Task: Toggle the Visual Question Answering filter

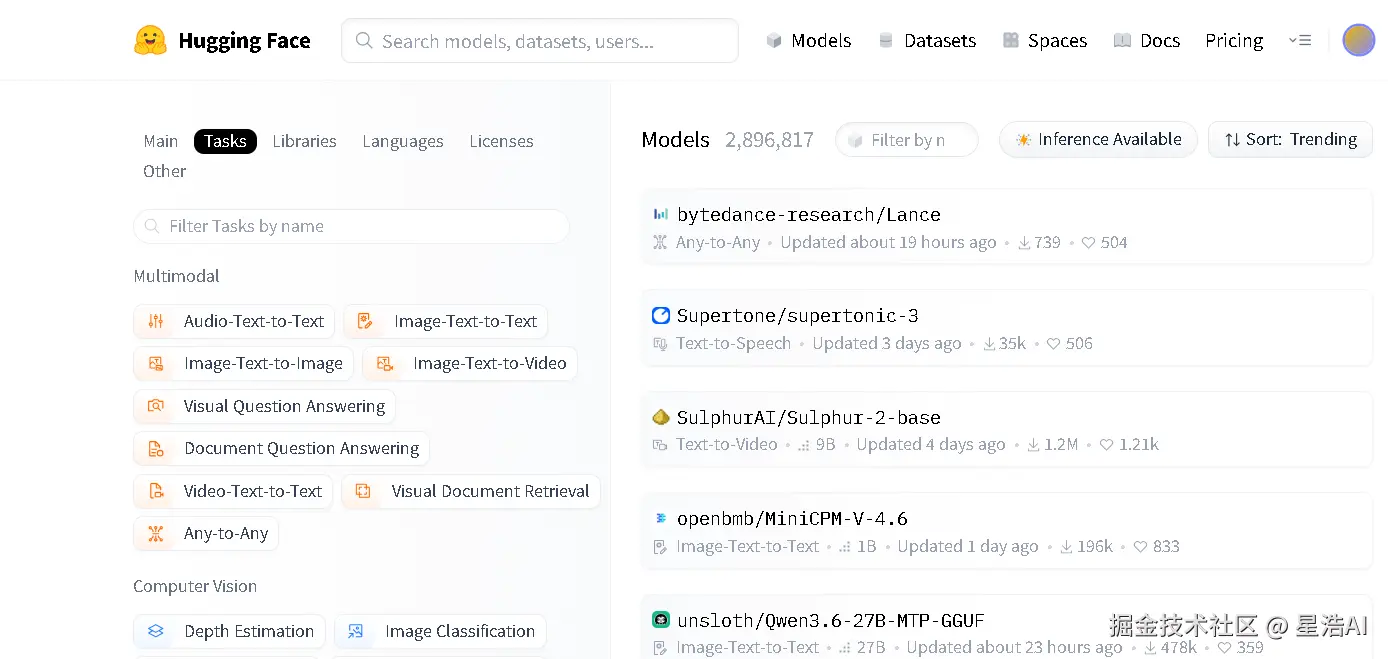Action: coord(265,406)
